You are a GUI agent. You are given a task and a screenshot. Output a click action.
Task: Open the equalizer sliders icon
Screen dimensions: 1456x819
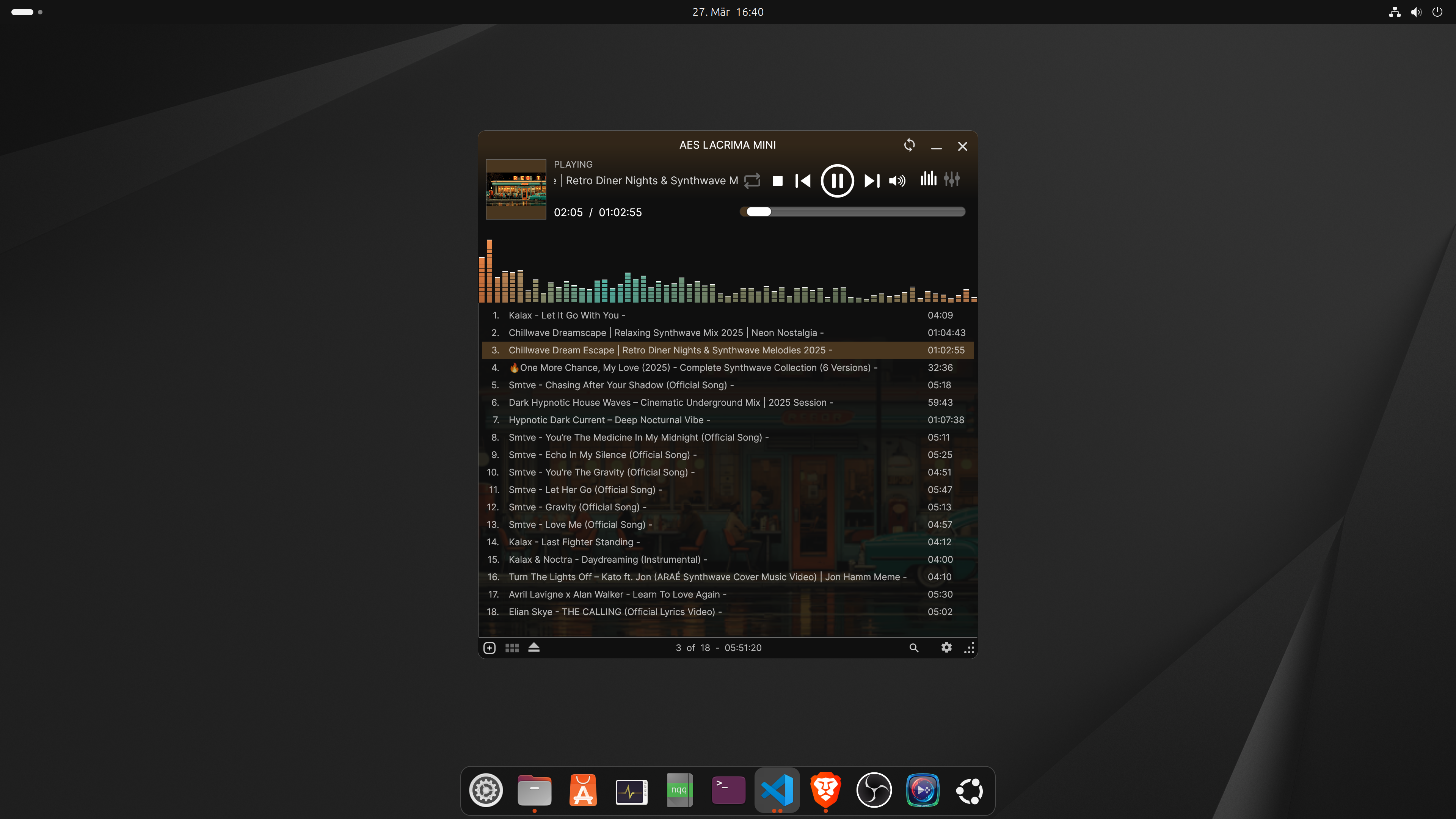[x=952, y=179]
